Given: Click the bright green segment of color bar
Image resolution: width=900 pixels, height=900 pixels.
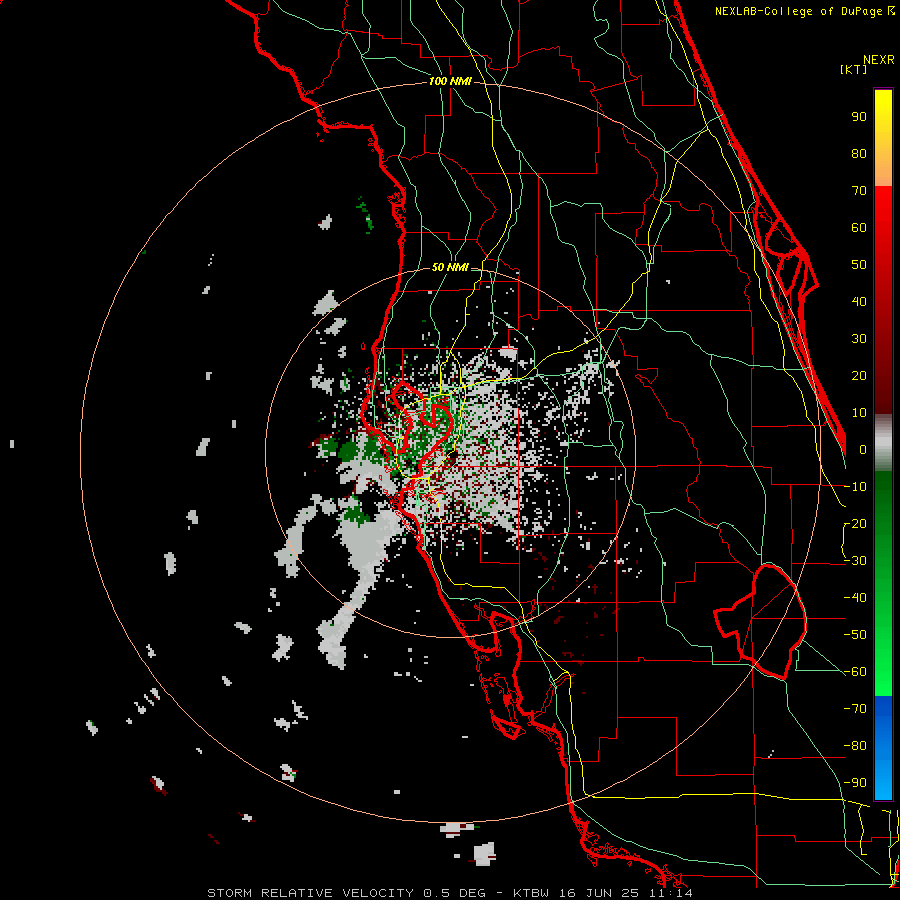Looking at the screenshot, I should click(883, 584).
